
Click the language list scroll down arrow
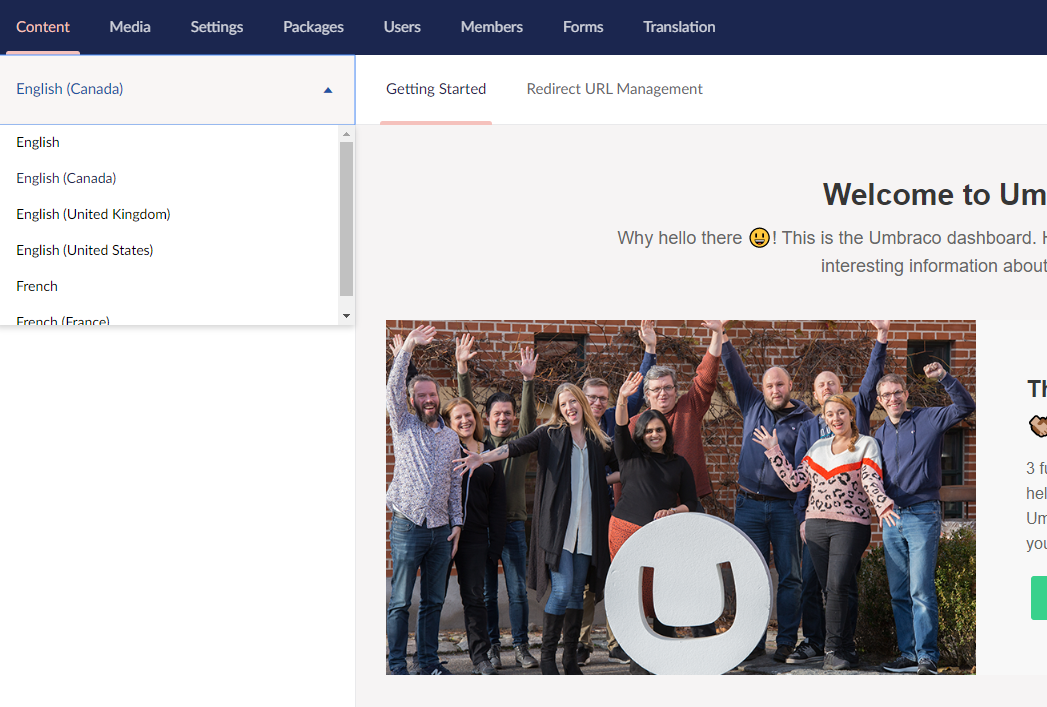346,316
